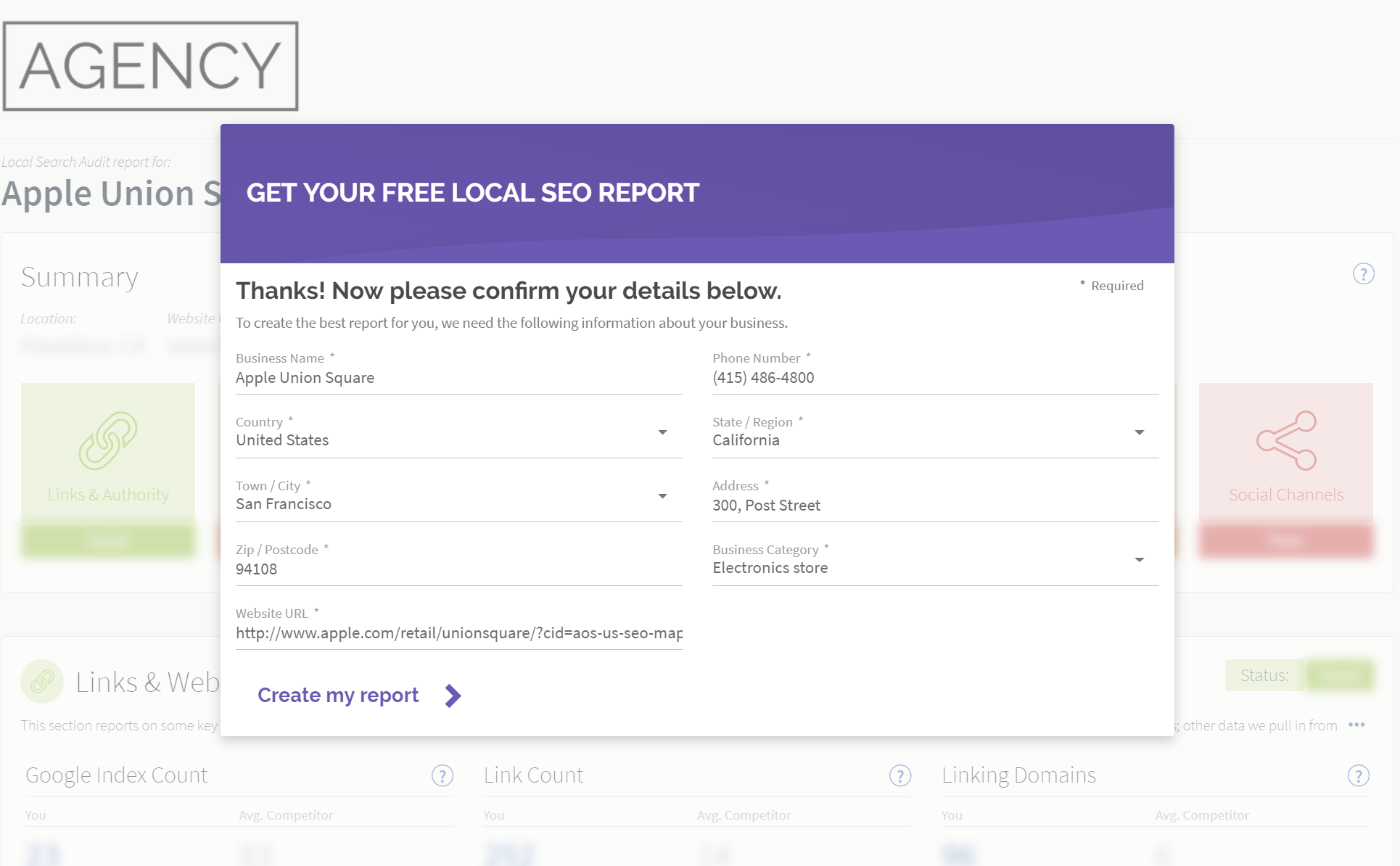Click the Social Channels card label

click(x=1286, y=495)
